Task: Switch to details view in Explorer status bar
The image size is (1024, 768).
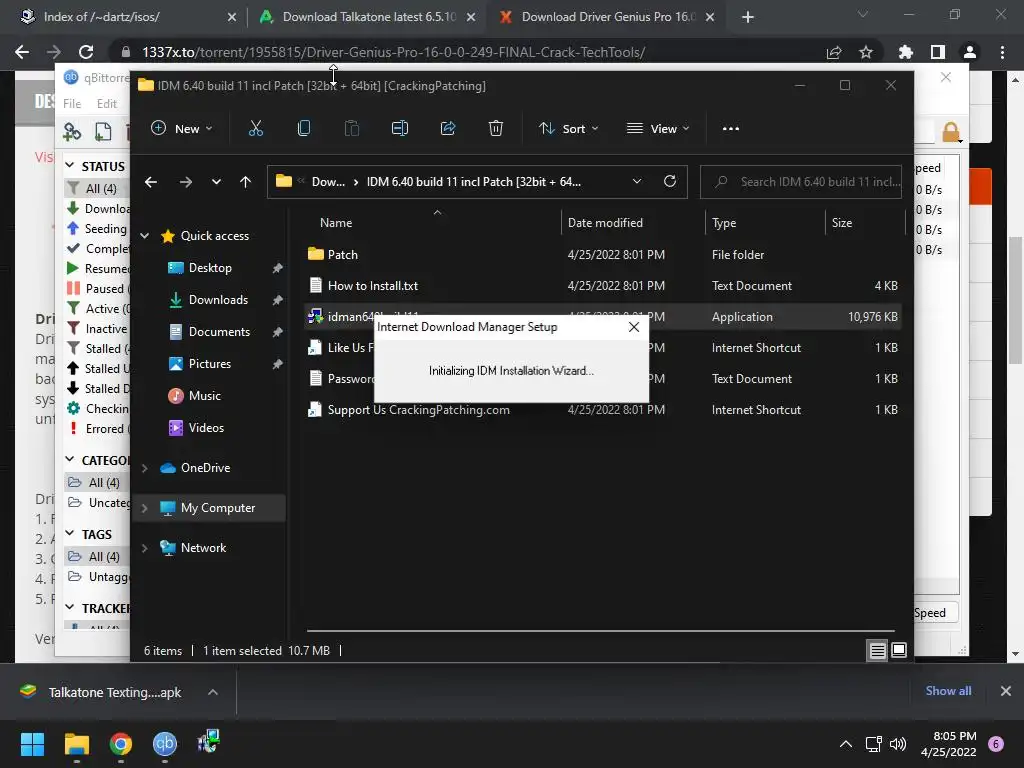Action: 877,650
